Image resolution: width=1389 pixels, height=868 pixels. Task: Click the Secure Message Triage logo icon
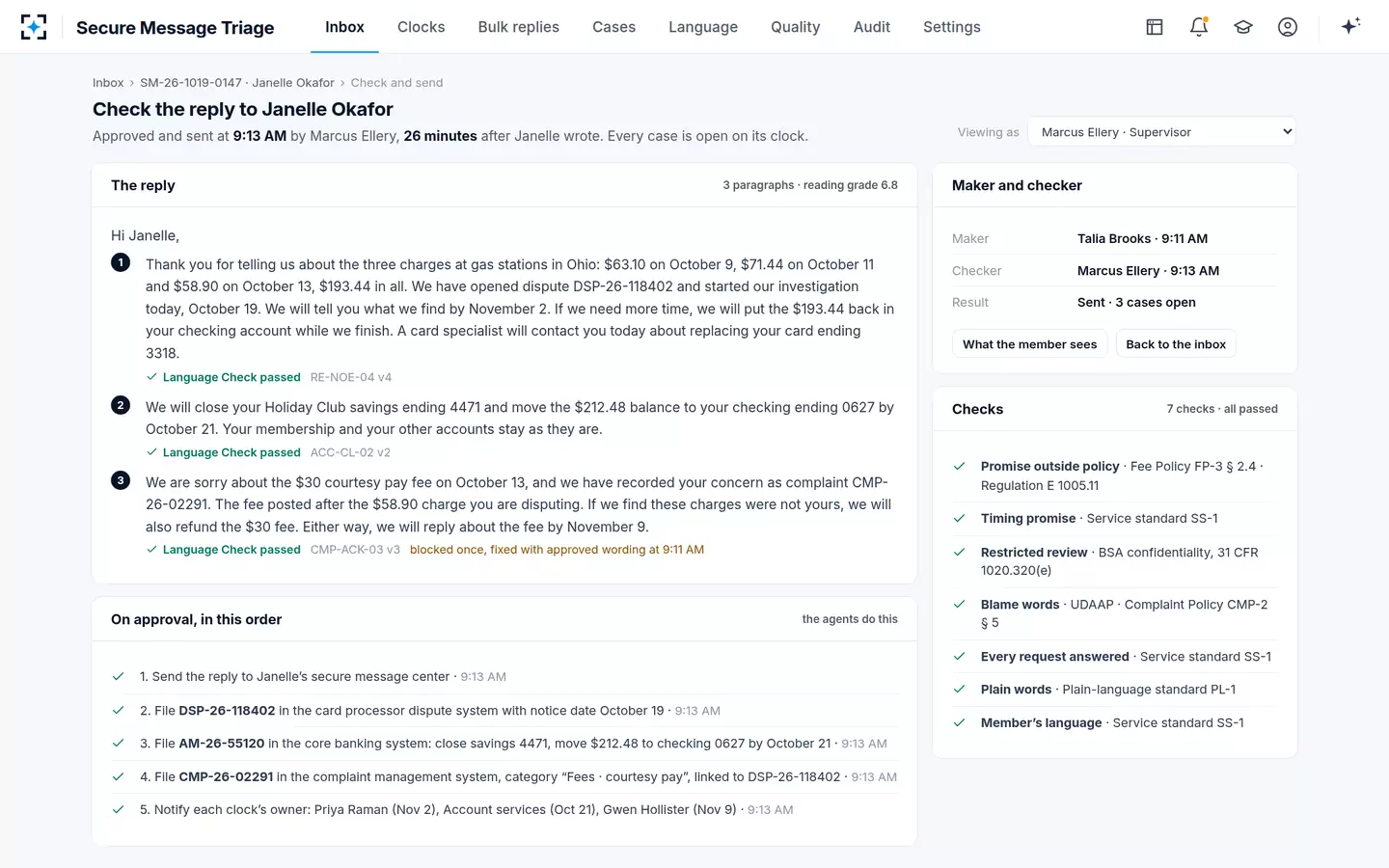[x=34, y=27]
